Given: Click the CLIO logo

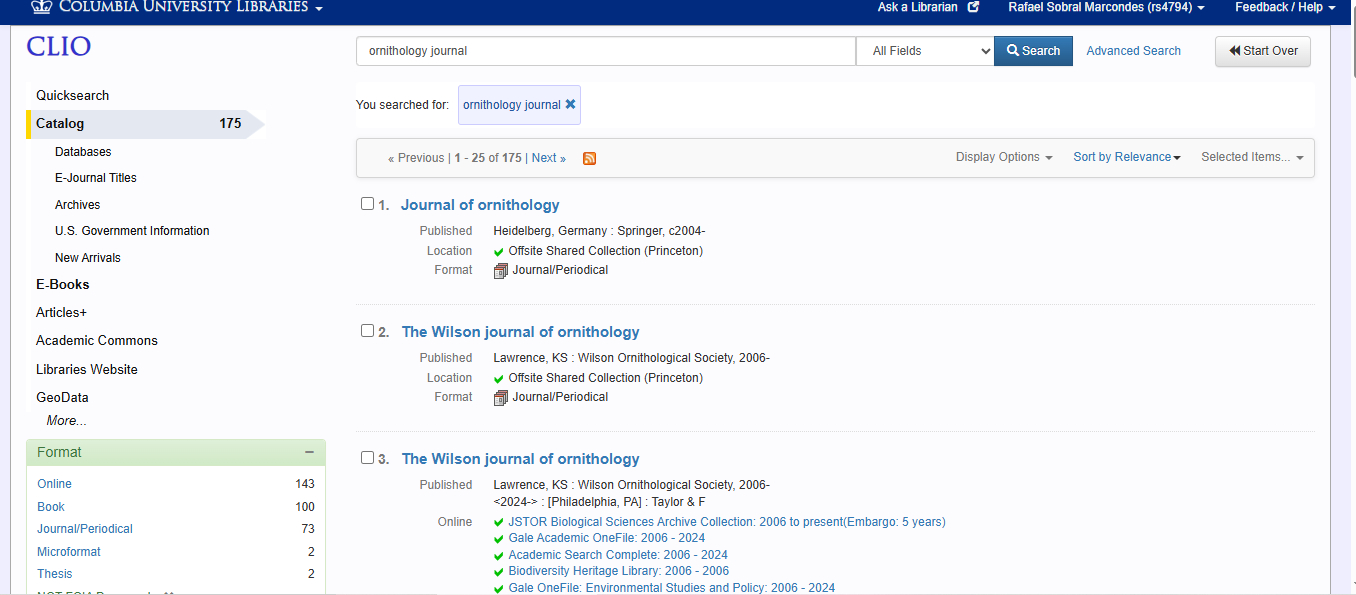Looking at the screenshot, I should [58, 47].
